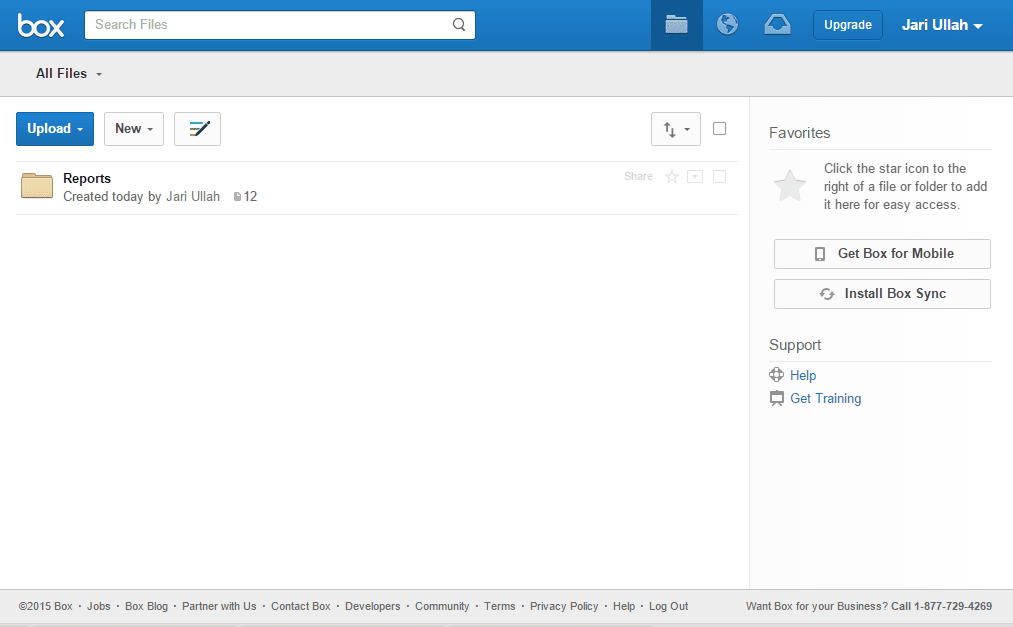
Task: Click Share on the Reports row
Action: (638, 176)
